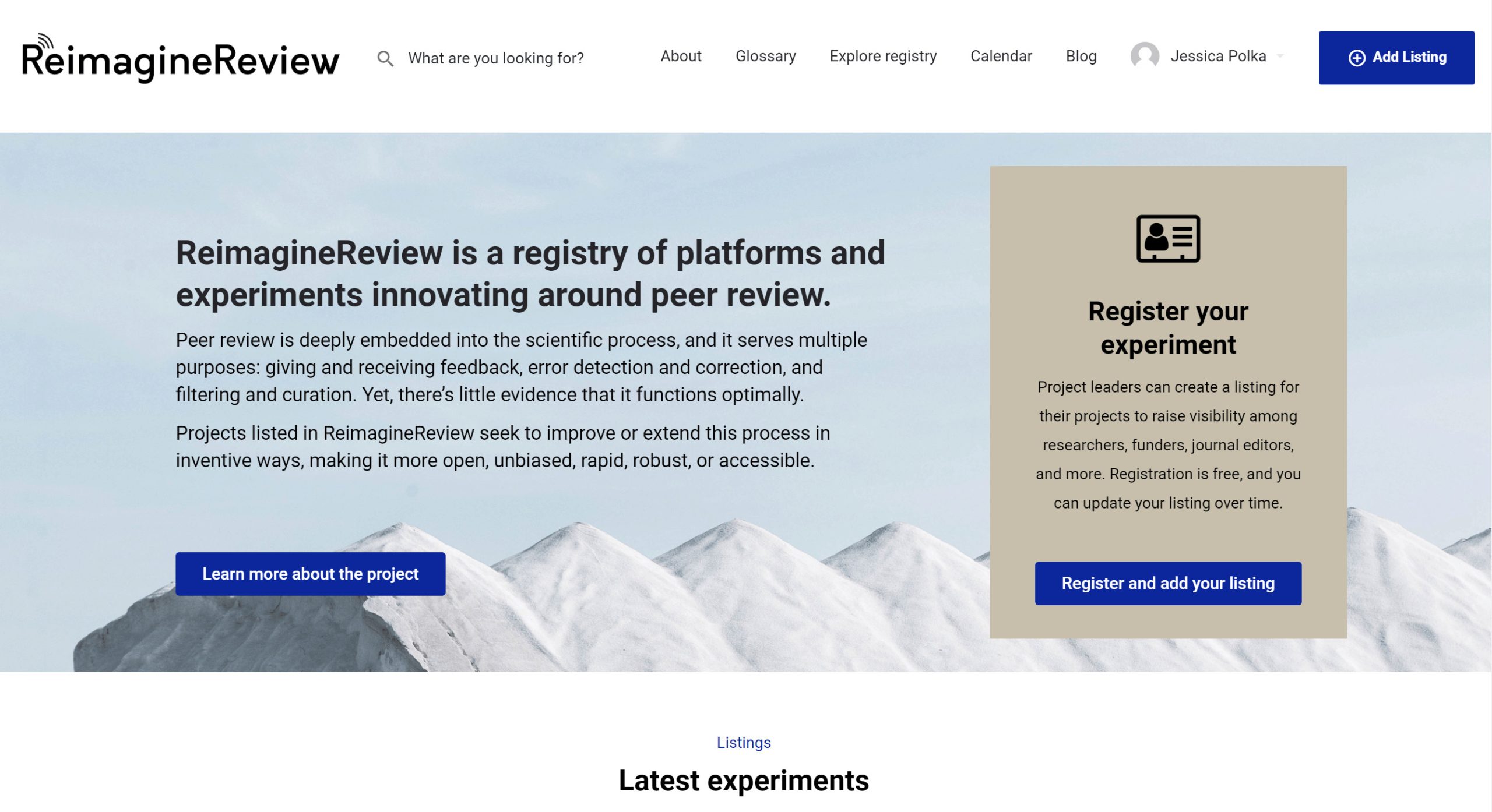The width and height of the screenshot is (1492, 812).
Task: Open Explore registry in the navigation
Action: pos(882,56)
